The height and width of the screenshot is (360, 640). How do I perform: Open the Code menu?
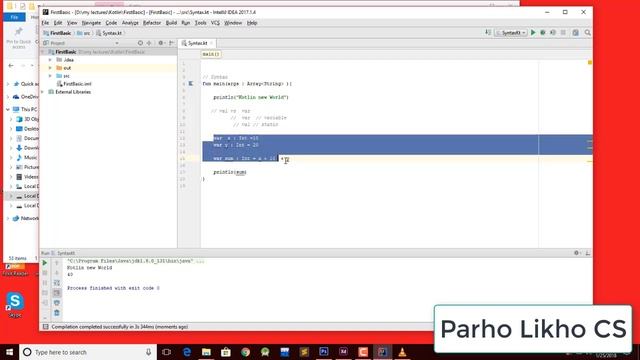coord(111,23)
